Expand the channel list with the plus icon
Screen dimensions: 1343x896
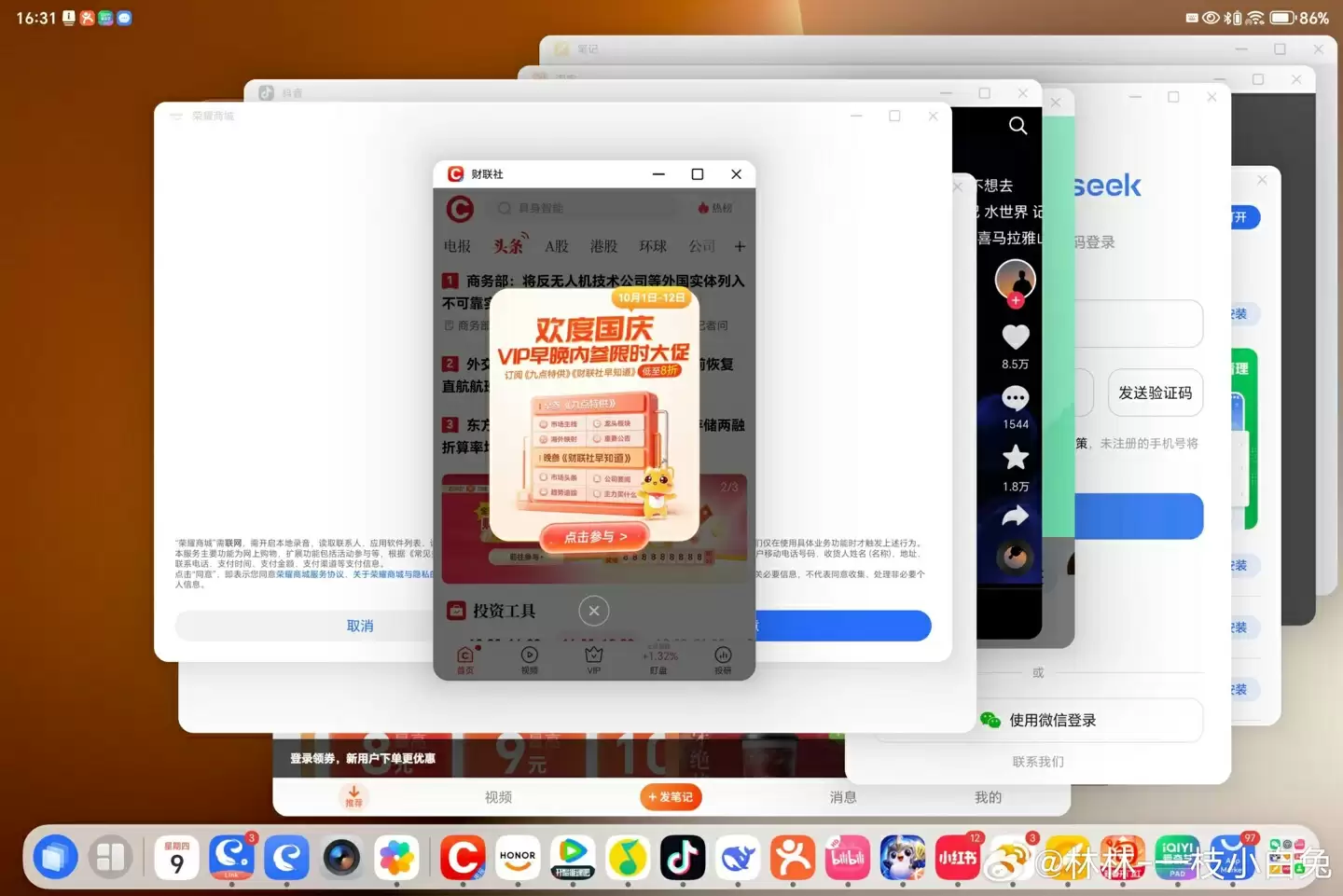coord(740,246)
